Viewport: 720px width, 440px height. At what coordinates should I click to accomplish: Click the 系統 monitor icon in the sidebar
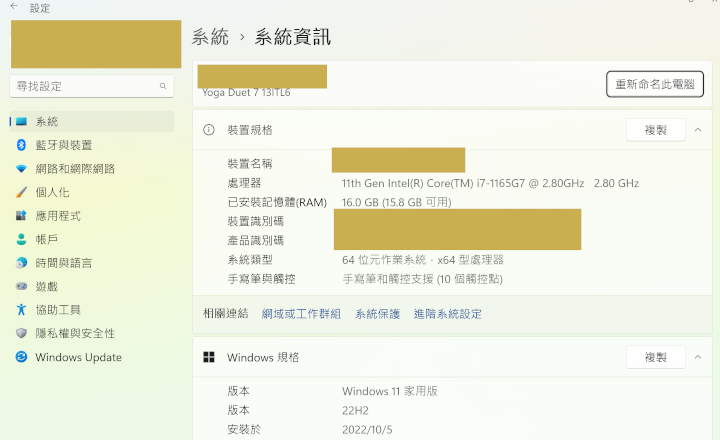[21, 122]
